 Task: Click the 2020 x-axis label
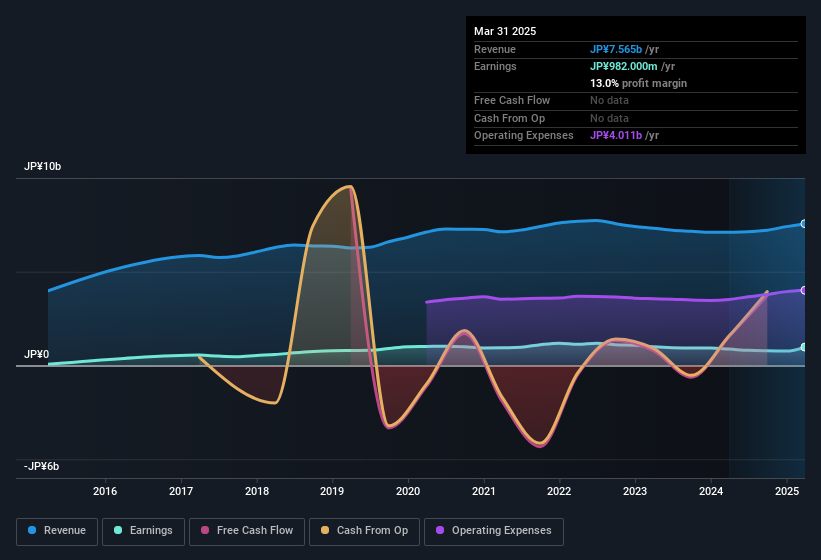[x=408, y=491]
